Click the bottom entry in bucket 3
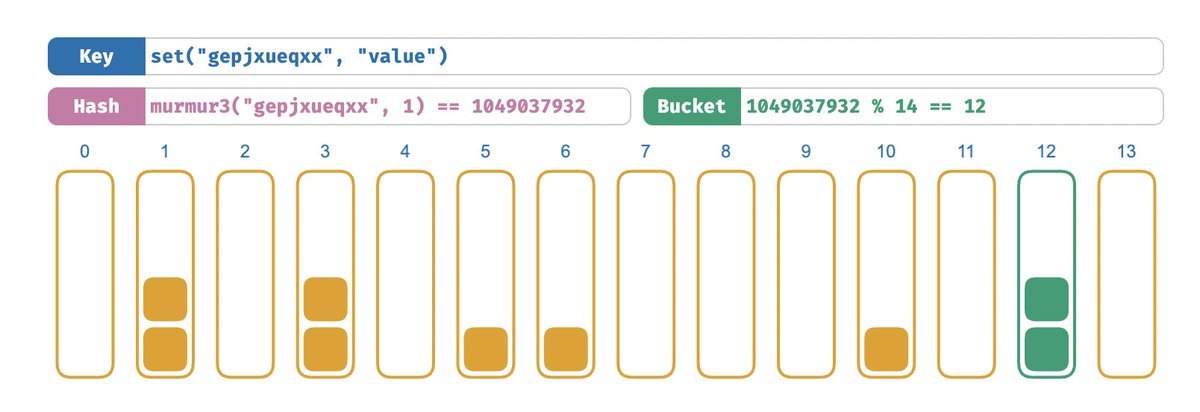The height and width of the screenshot is (412, 1200). coord(325,349)
